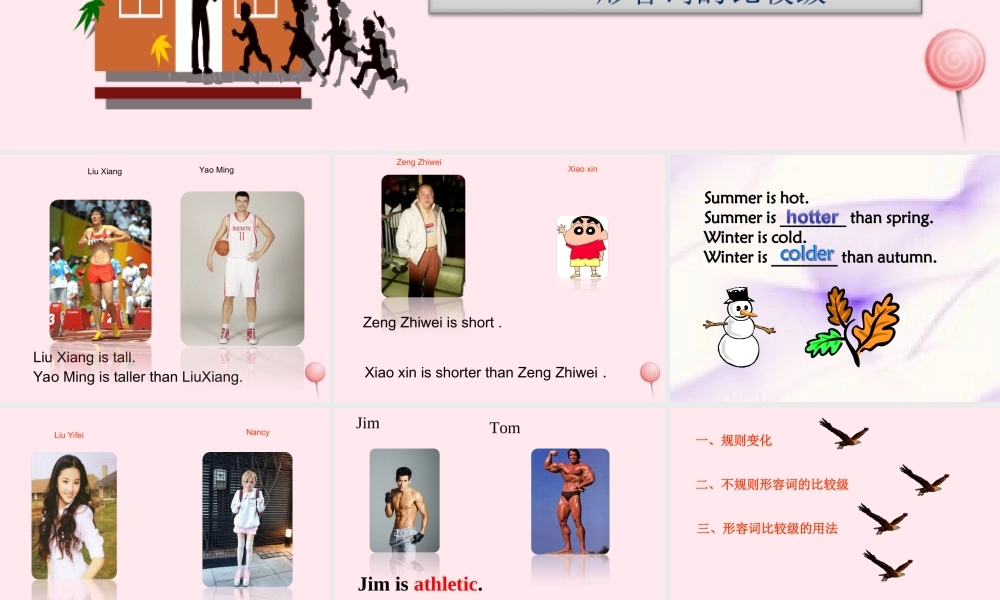This screenshot has width=1000, height=600.
Task: Select the house with running silhouettes illustration
Action: 241,54
